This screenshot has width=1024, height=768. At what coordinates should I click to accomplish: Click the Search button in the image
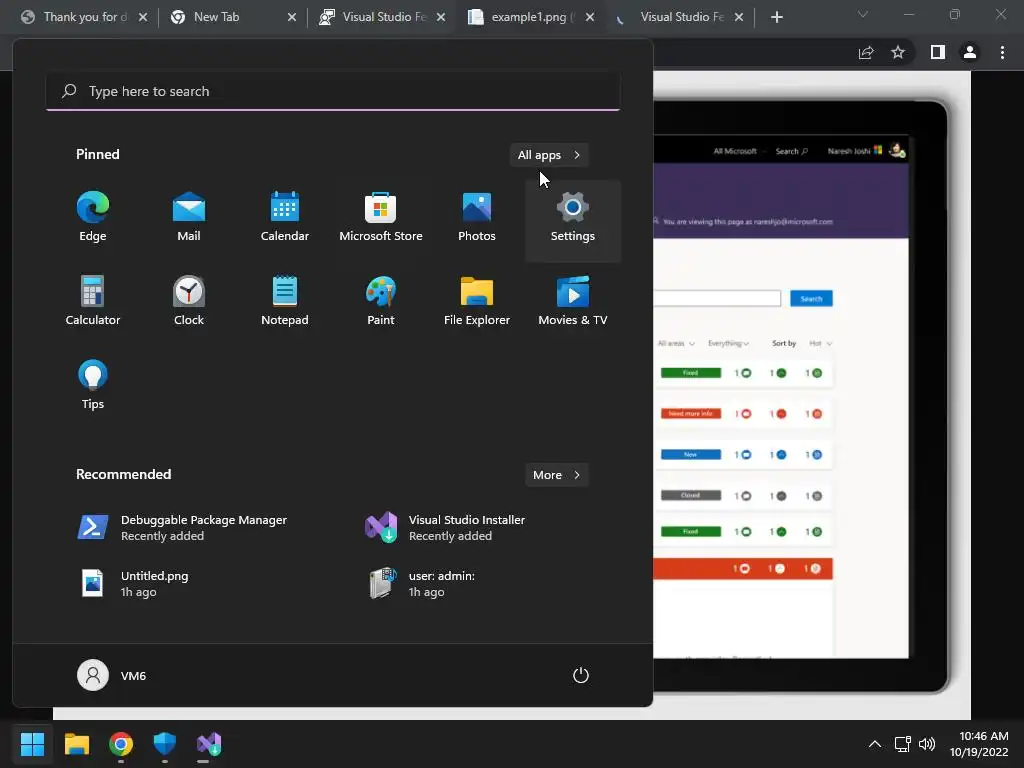[811, 298]
